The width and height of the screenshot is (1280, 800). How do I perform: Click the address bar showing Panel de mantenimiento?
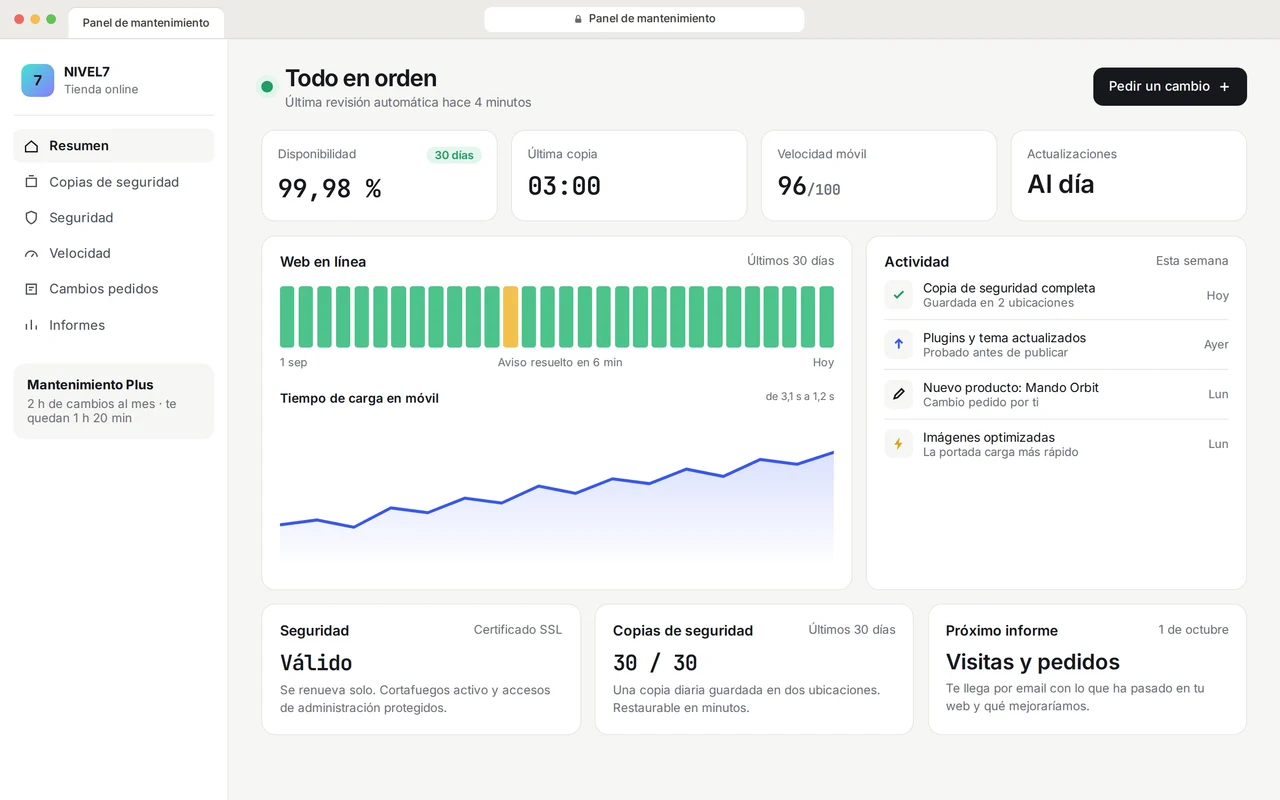[x=644, y=19]
